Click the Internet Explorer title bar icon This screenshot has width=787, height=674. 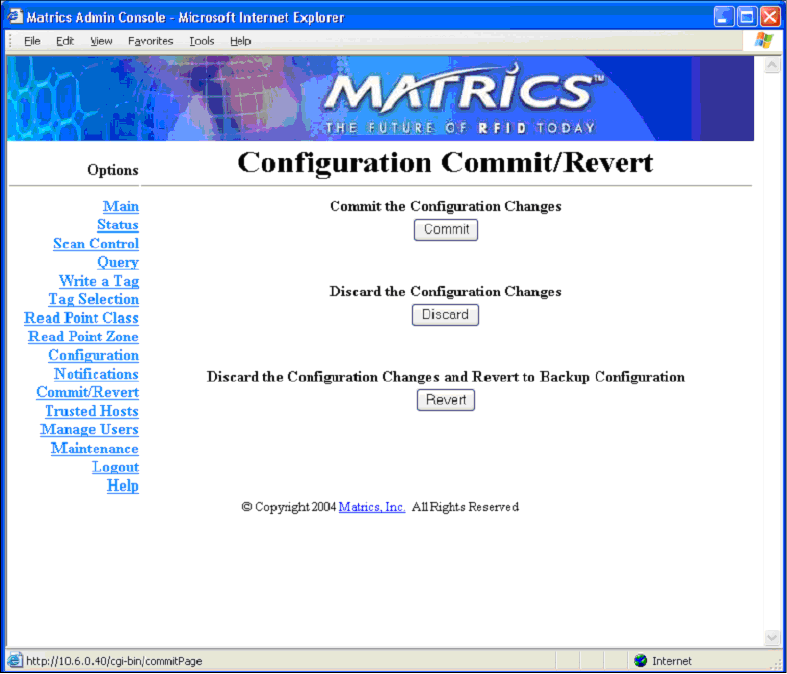(x=15, y=17)
